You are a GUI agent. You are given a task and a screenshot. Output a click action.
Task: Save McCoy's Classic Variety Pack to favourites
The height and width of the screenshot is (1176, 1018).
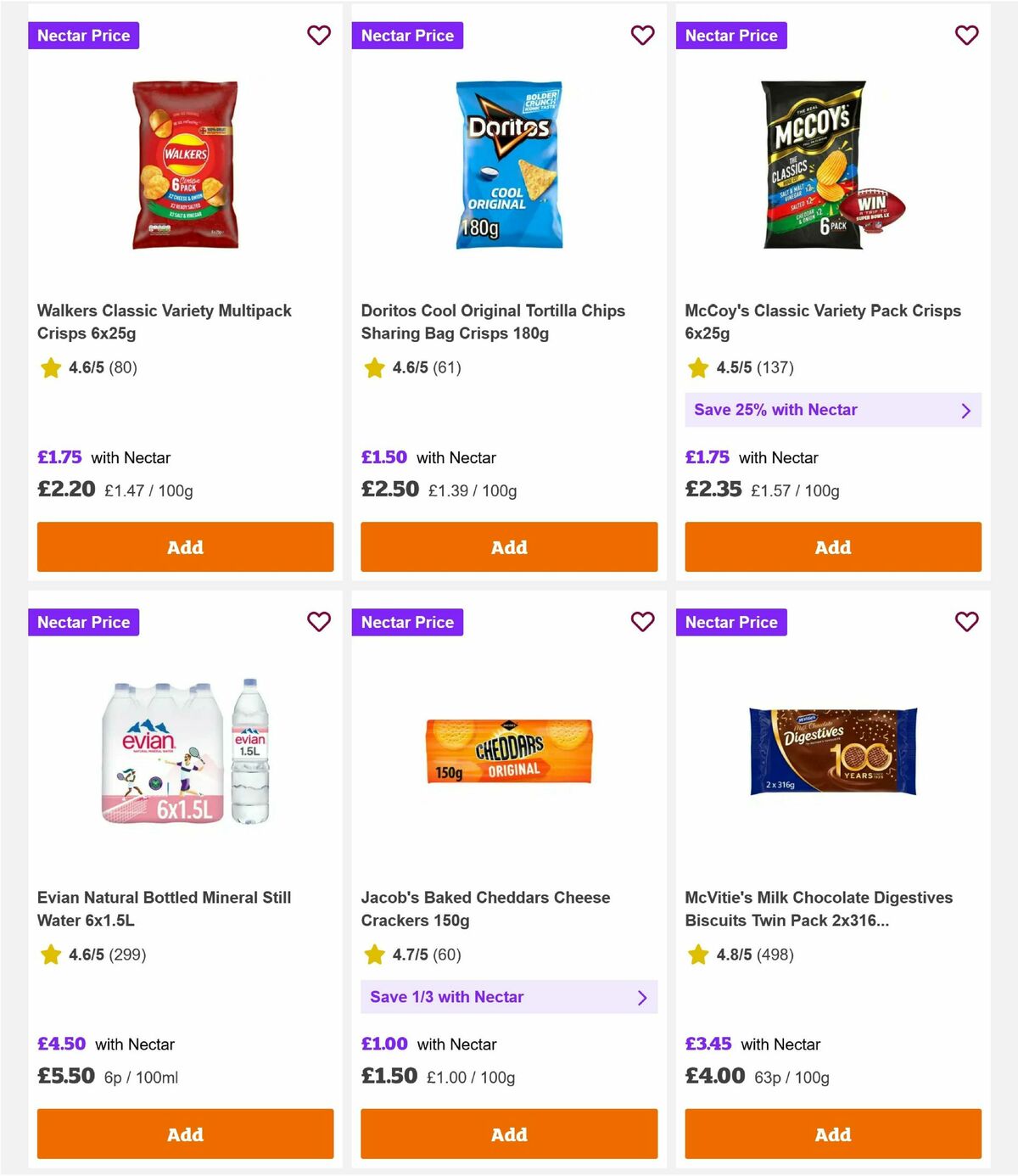coord(966,36)
